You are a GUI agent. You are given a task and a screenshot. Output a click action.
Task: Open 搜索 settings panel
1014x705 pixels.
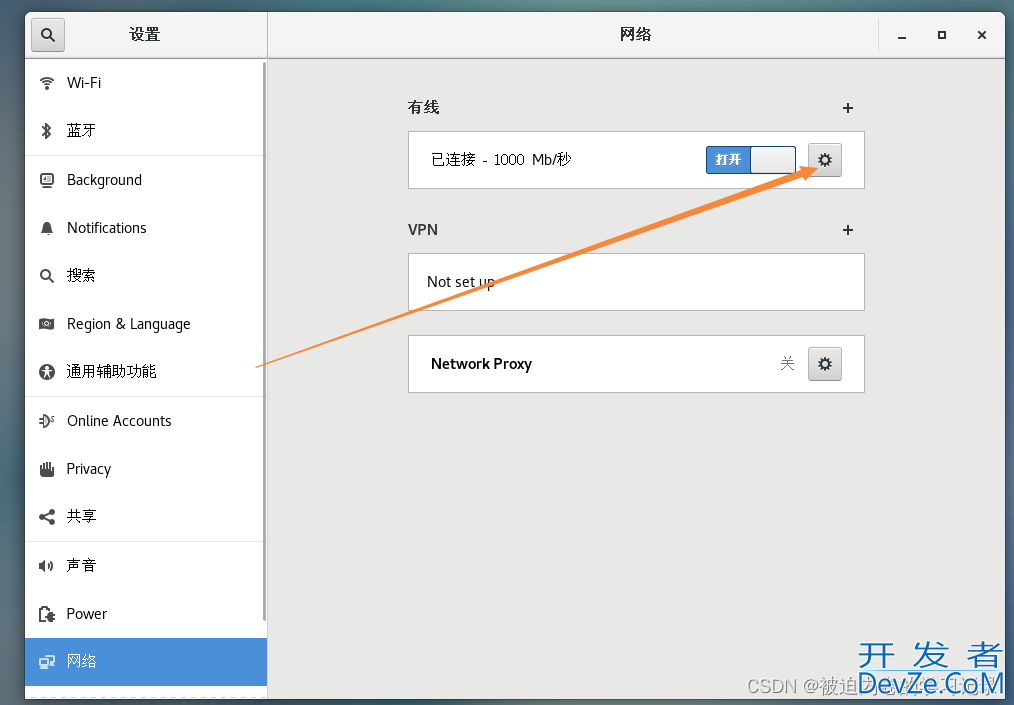coord(146,276)
